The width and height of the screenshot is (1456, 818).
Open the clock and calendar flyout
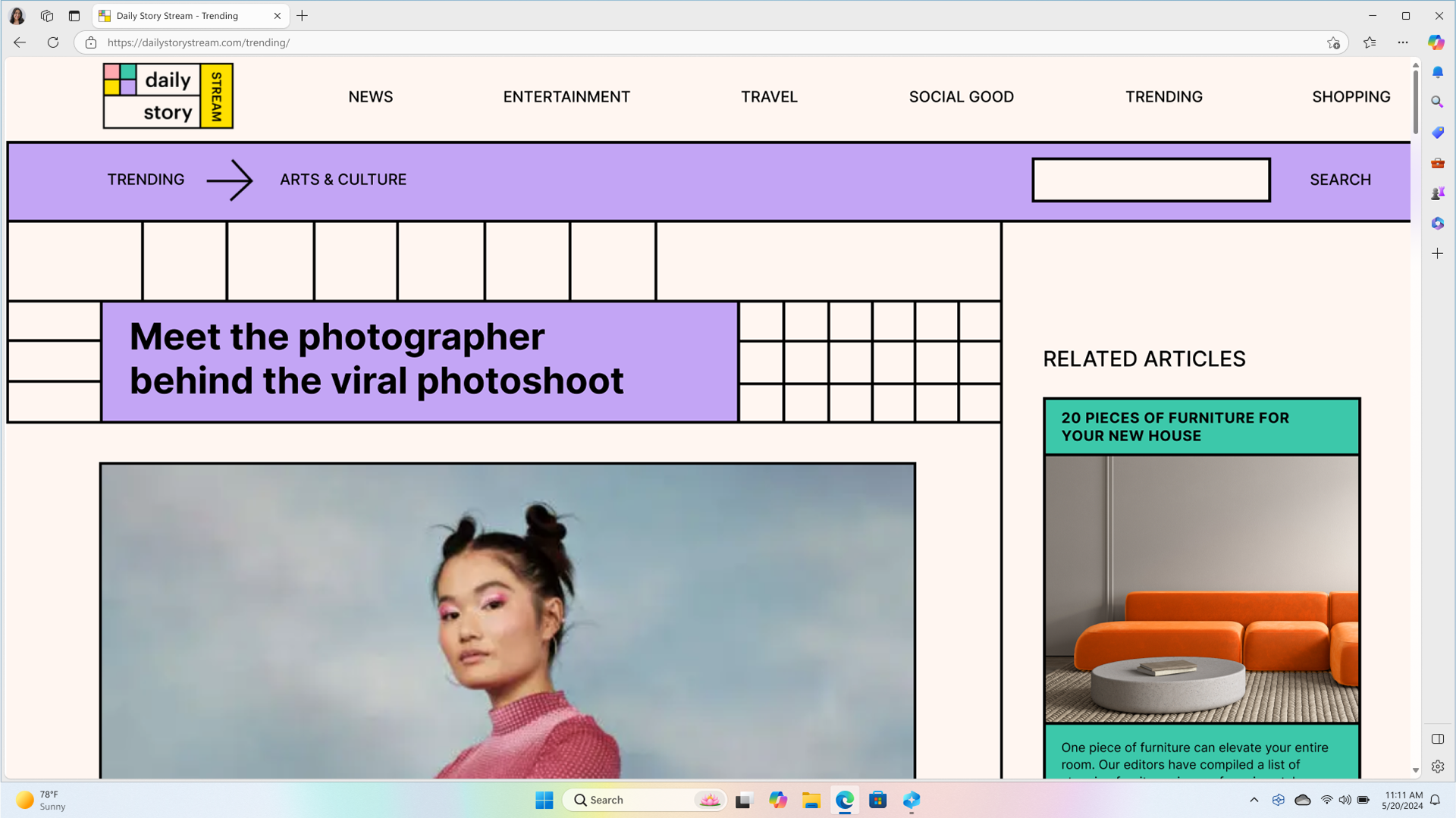point(1402,800)
